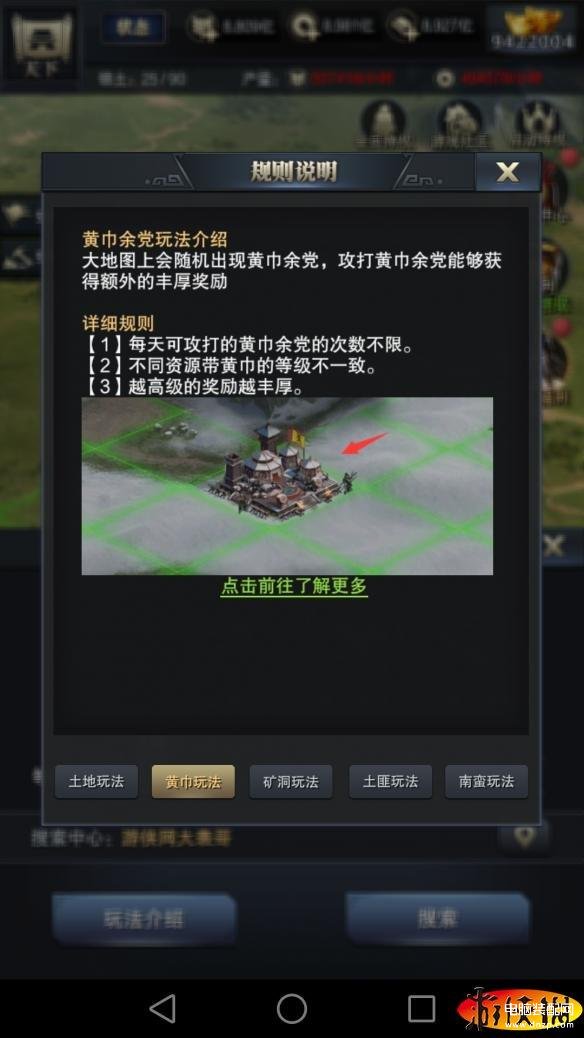Tap the fortress illustration image

[287, 486]
